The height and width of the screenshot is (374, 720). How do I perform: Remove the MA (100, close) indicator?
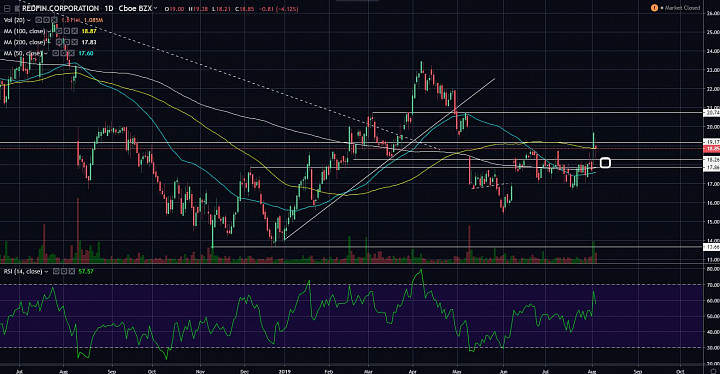coord(74,31)
